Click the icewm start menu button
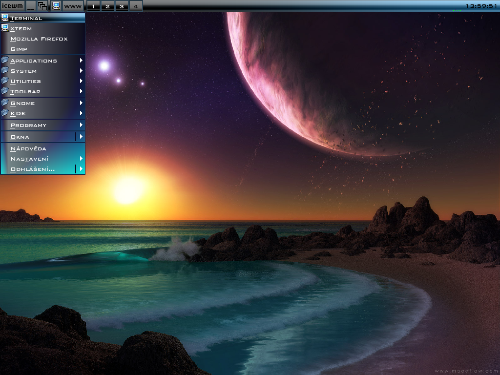The width and height of the screenshot is (500, 375). tap(13, 6)
